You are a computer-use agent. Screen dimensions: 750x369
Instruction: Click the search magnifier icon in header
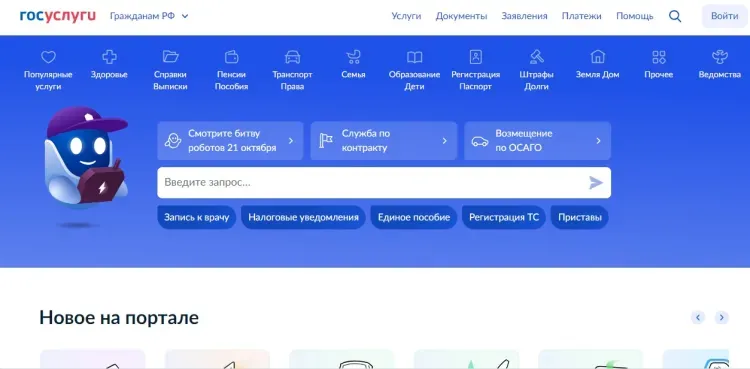pyautogui.click(x=675, y=16)
